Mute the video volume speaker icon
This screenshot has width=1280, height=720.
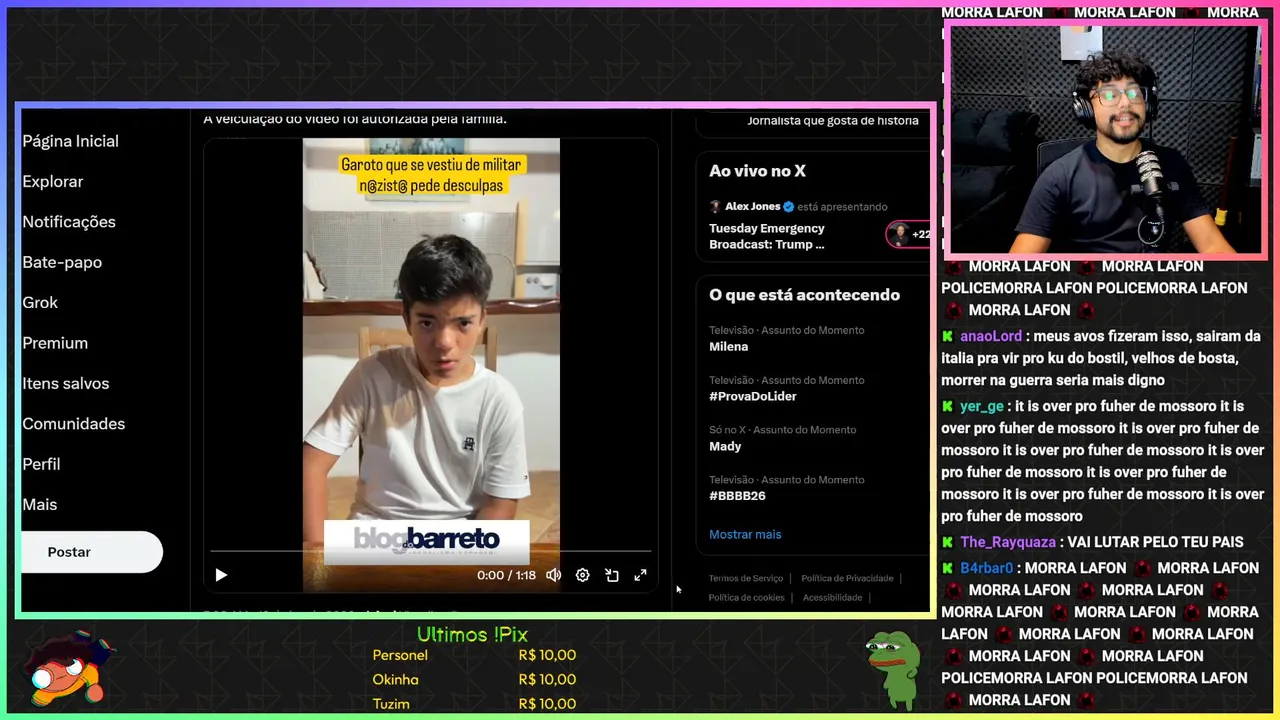pyautogui.click(x=553, y=575)
